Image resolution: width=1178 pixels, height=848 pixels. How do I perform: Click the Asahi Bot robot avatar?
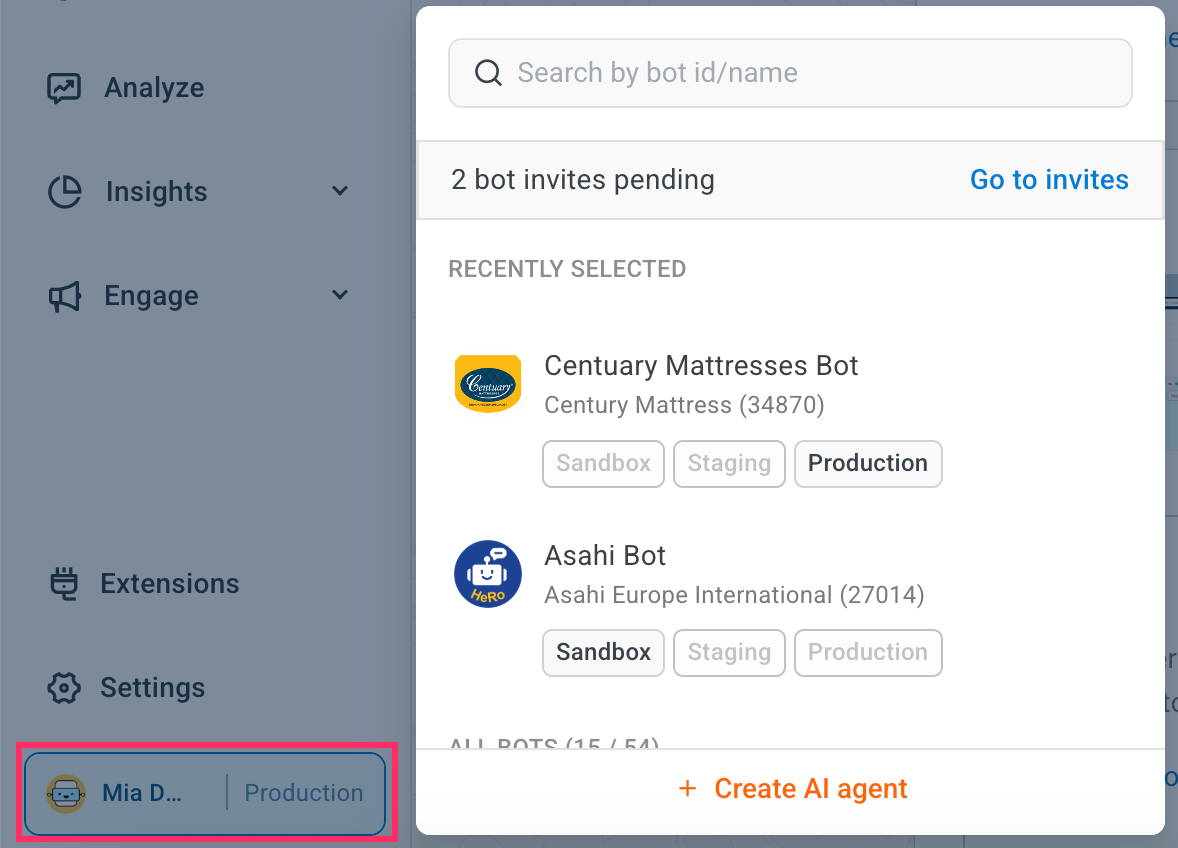[x=487, y=574]
